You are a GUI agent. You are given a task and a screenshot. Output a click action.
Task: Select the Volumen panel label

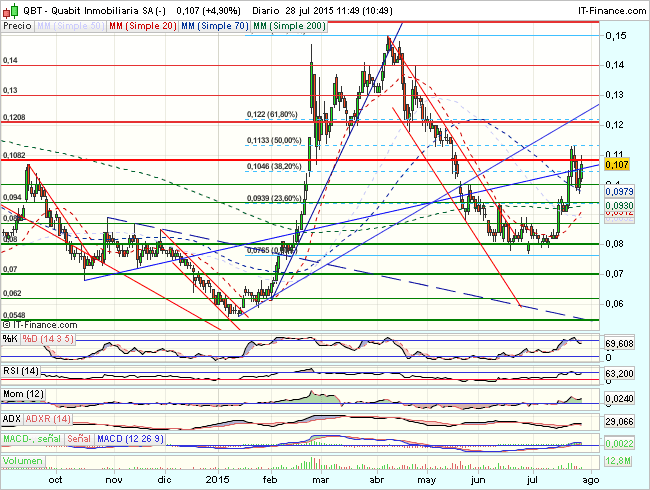(23, 461)
